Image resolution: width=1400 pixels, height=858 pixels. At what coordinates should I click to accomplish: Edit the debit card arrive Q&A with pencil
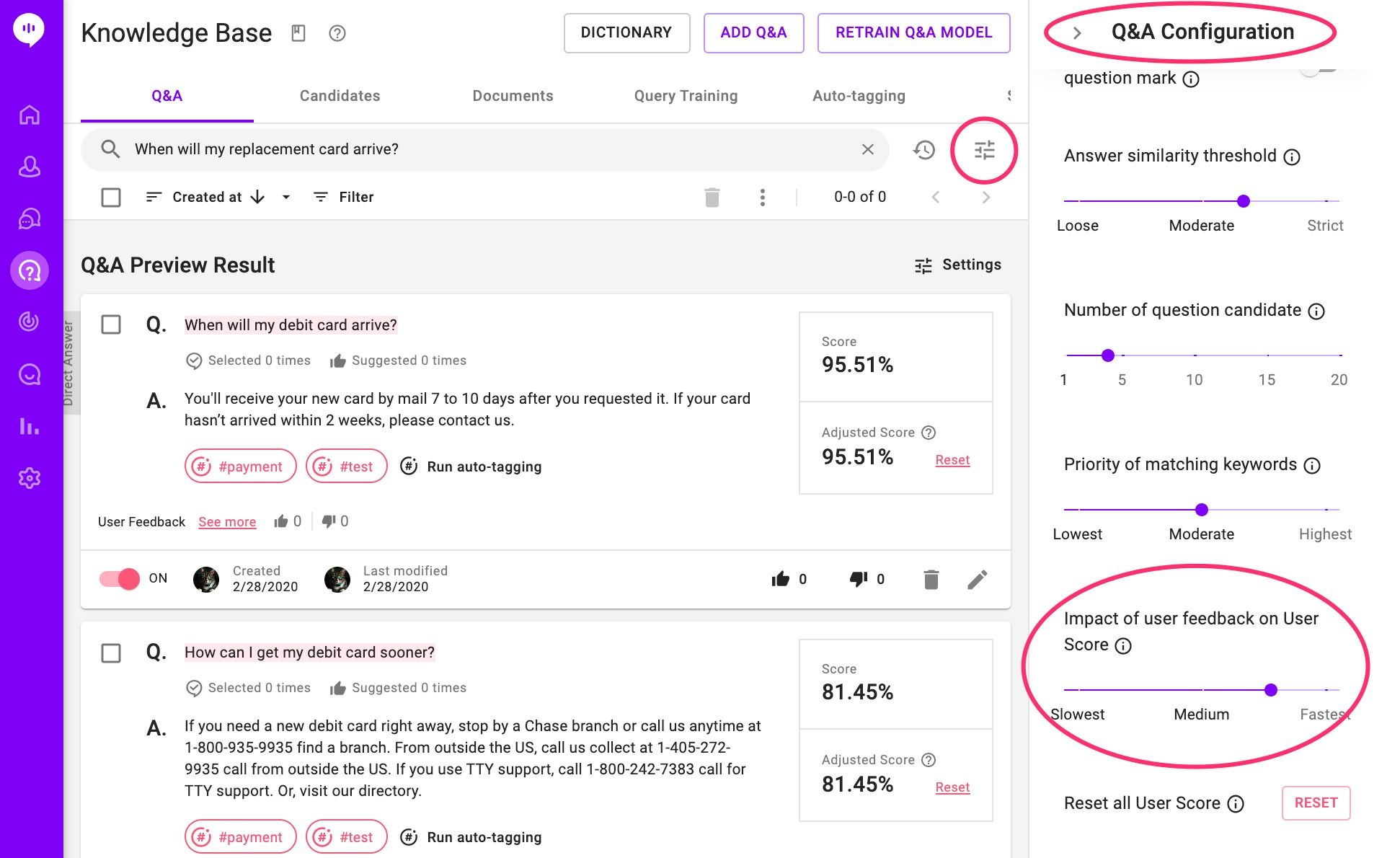coord(977,579)
